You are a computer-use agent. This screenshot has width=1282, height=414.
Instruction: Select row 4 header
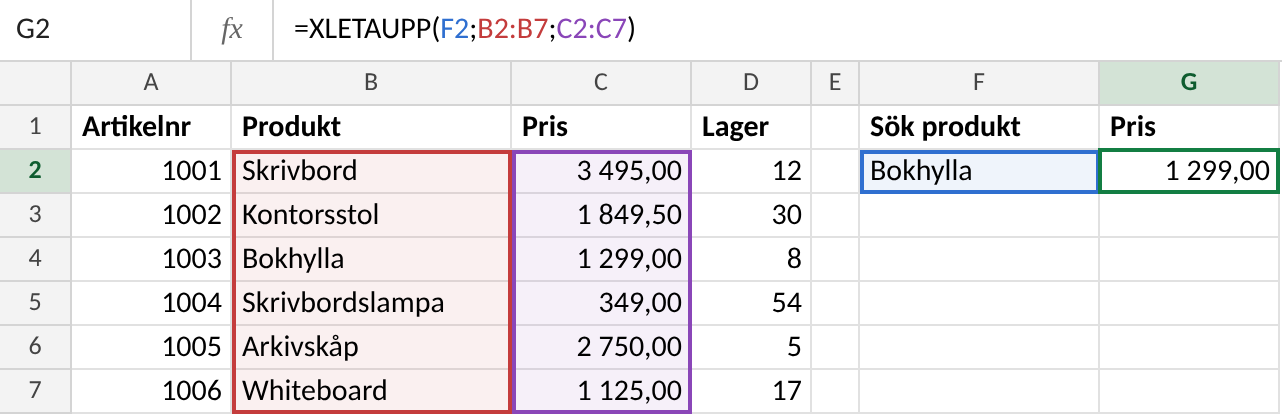[35, 259]
